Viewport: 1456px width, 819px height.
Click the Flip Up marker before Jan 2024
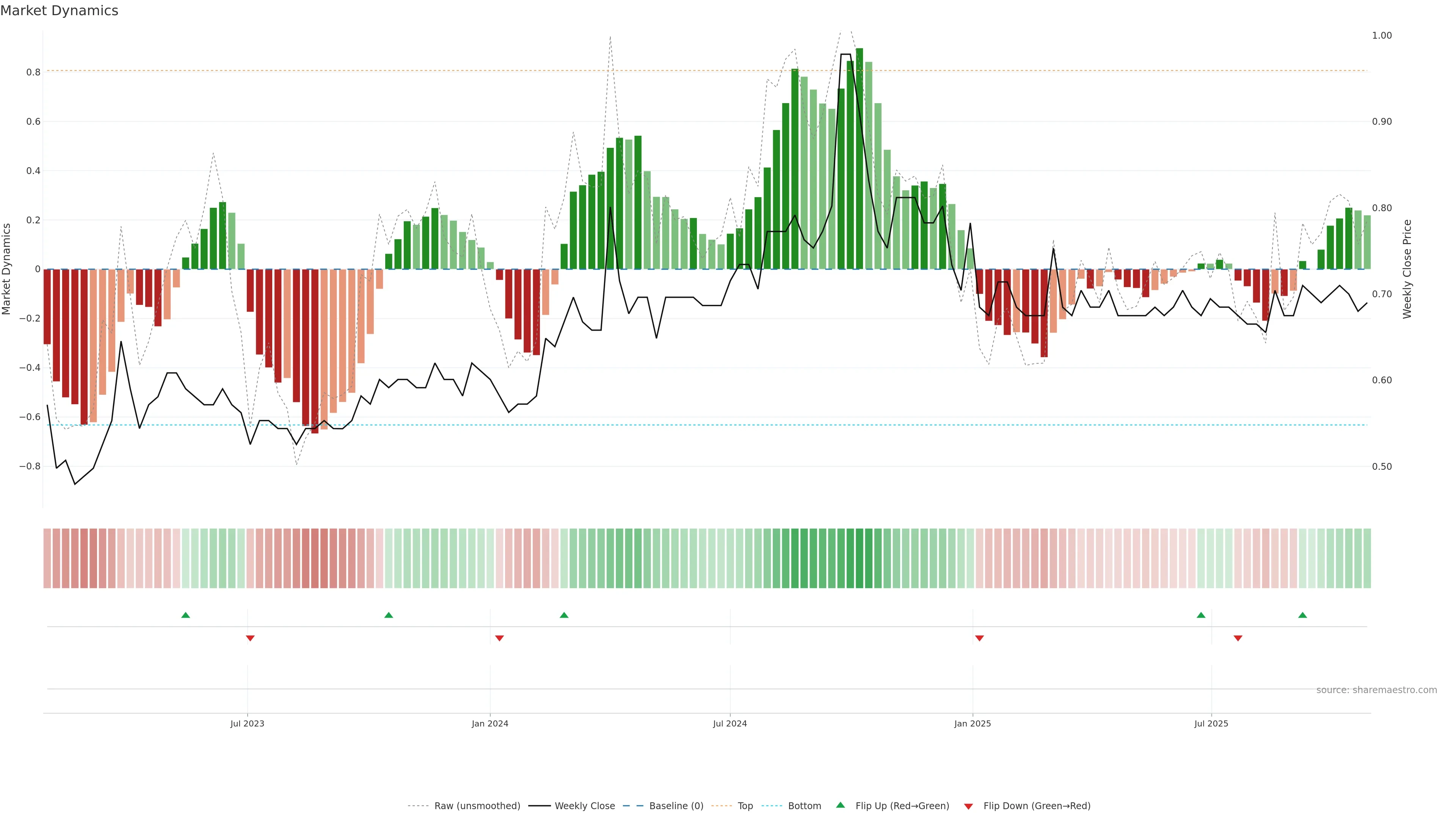pos(388,615)
